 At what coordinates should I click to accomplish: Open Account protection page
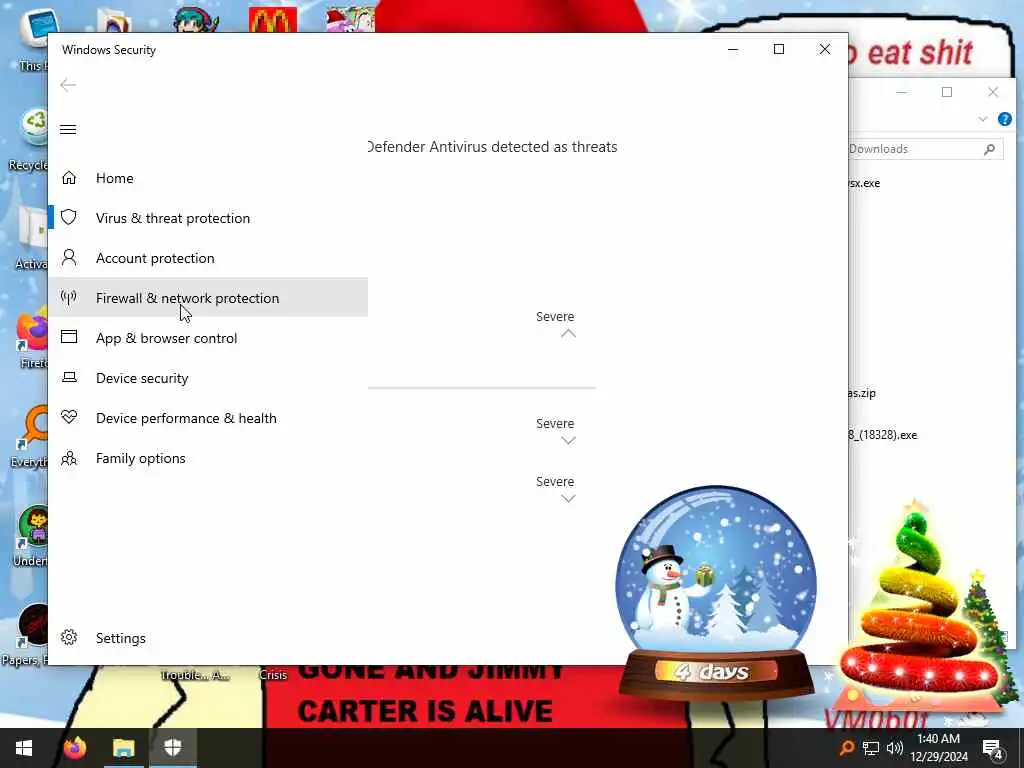point(208,258)
